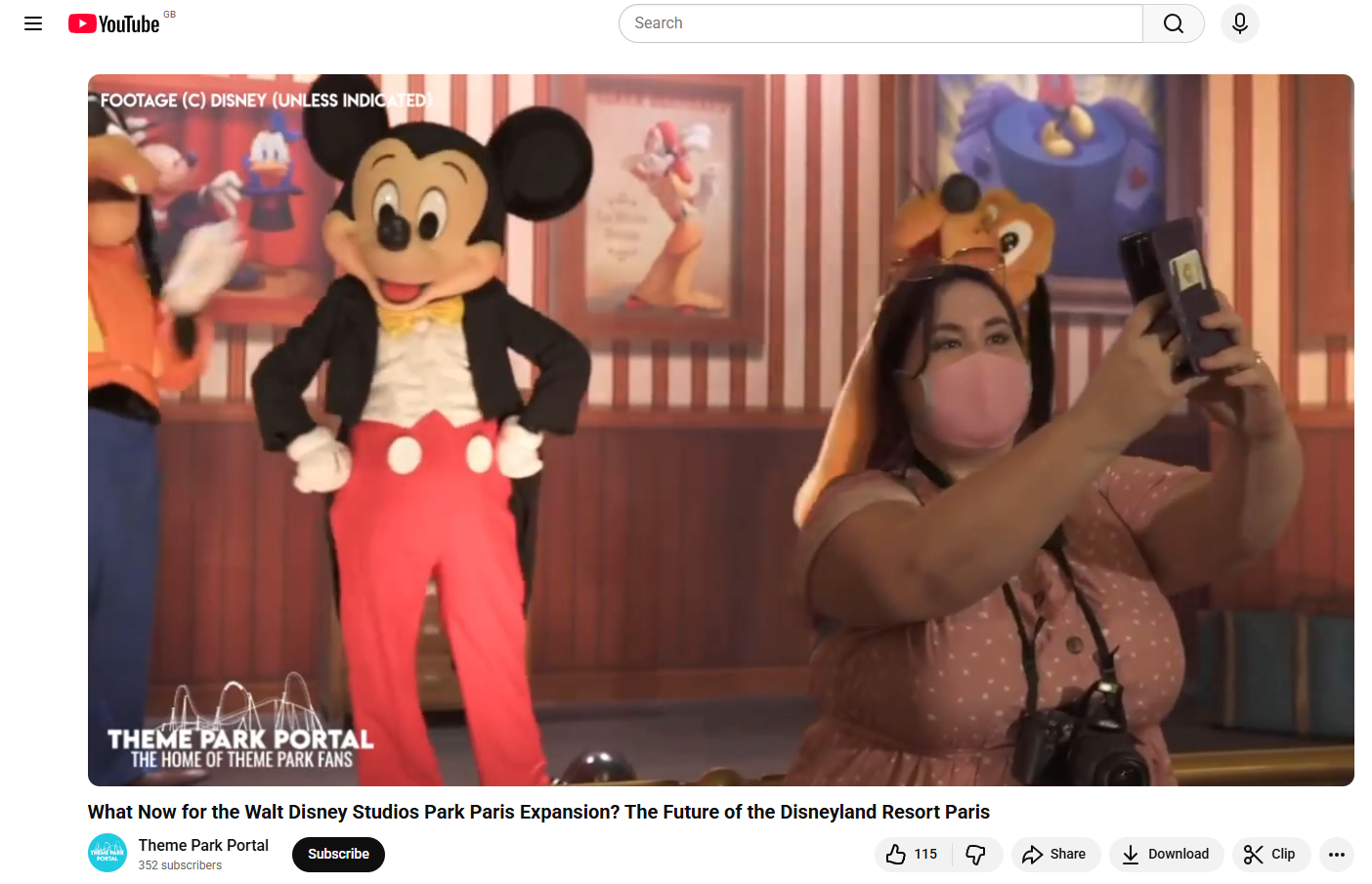Dislike the video with thumbs down
The width and height of the screenshot is (1372, 884).
pos(976,854)
